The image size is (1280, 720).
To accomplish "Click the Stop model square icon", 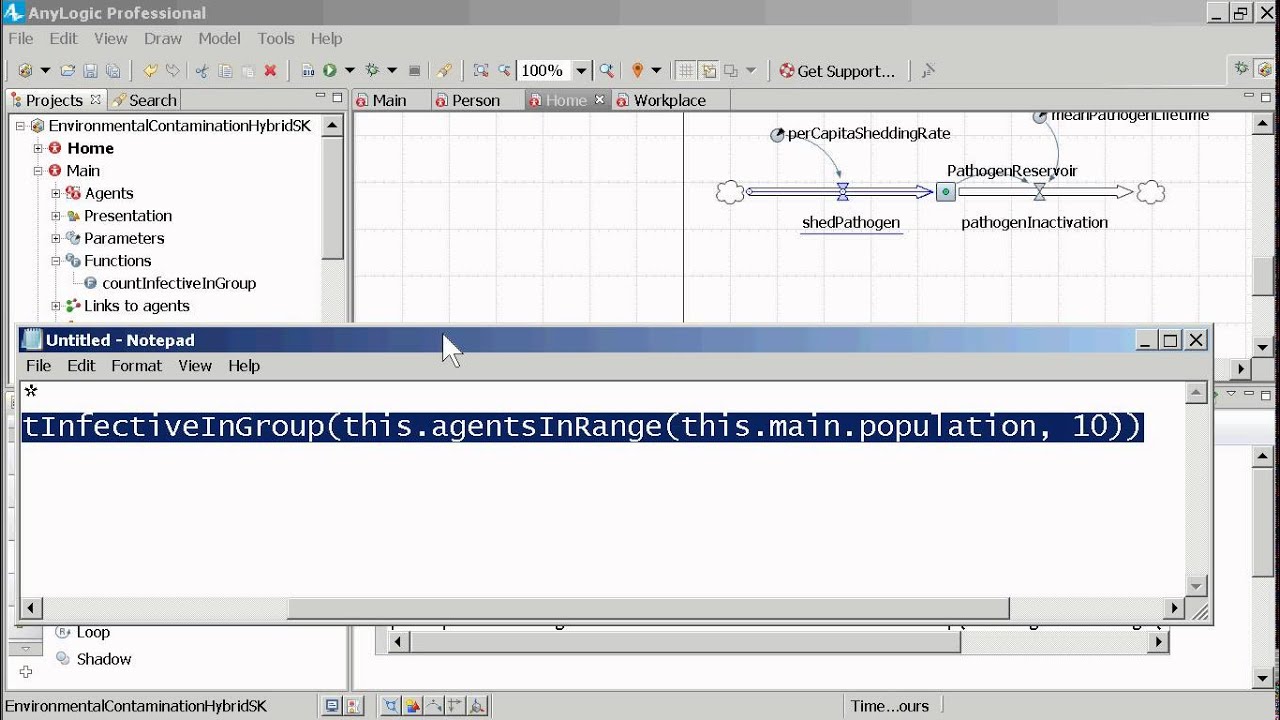I will 414,71.
